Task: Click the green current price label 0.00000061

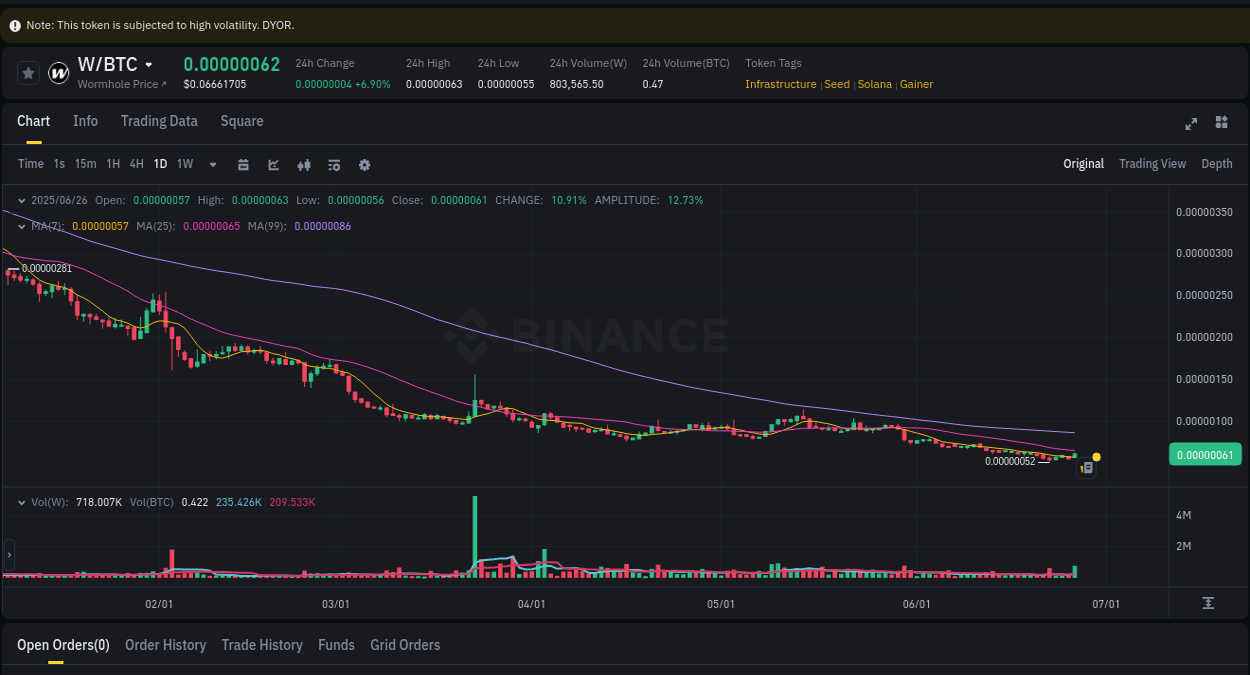Action: pyautogui.click(x=1204, y=454)
